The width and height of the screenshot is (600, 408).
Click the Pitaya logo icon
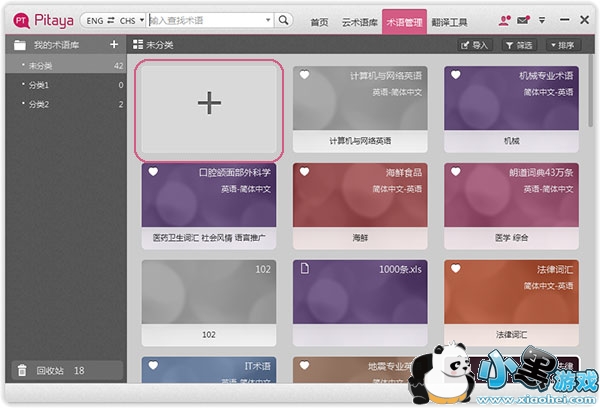(19, 20)
